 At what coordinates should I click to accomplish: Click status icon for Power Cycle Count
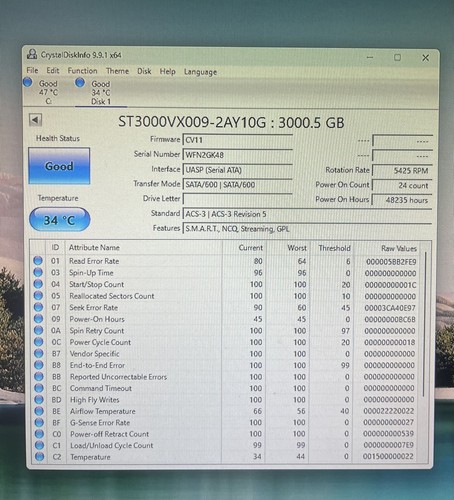pyautogui.click(x=39, y=342)
